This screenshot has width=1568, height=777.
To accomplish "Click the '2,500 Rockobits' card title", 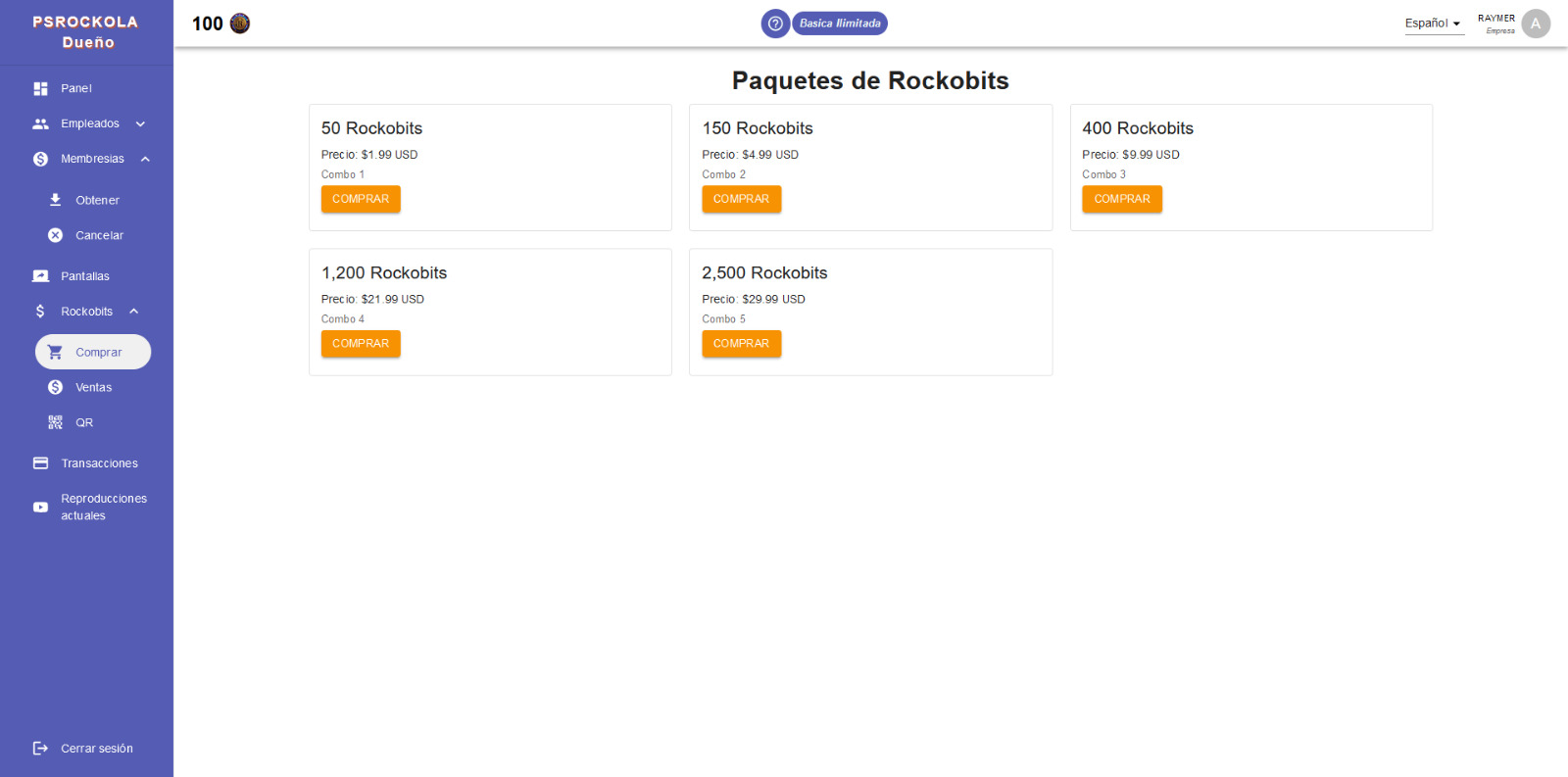I will coord(764,273).
